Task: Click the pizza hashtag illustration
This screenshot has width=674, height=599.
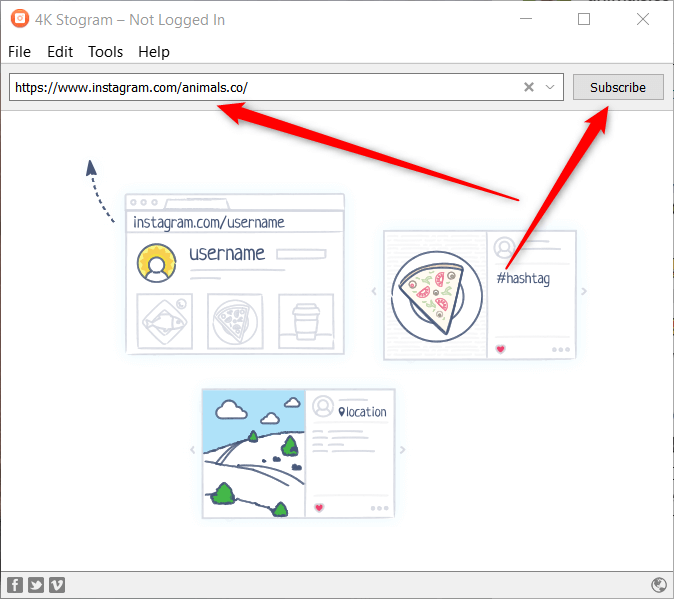Action: click(480, 295)
